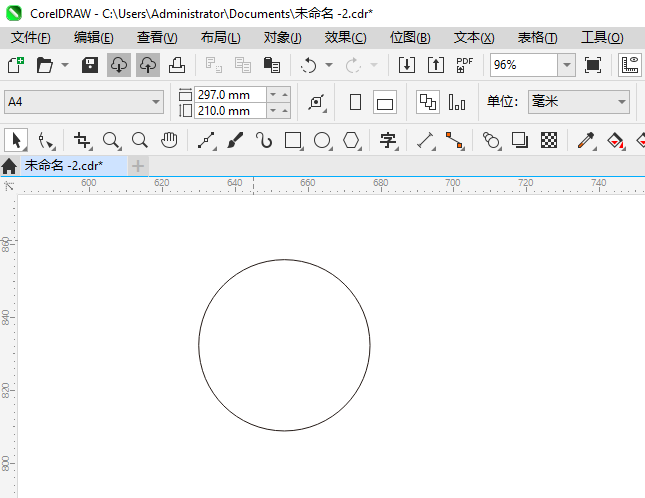Select the Freehand line tool
The height and width of the screenshot is (498, 645).
click(x=207, y=140)
